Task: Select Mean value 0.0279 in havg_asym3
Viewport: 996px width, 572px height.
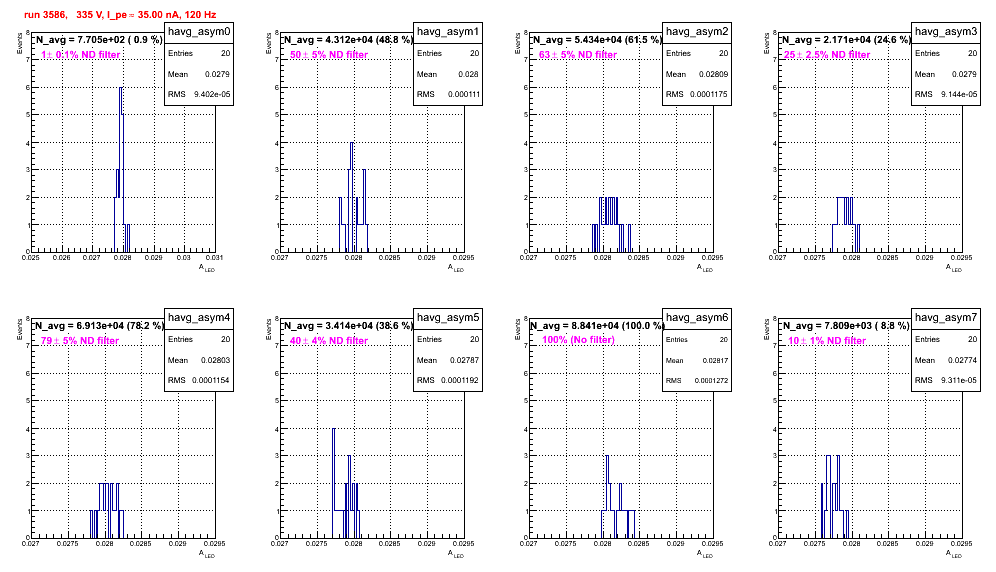Action: (964, 74)
